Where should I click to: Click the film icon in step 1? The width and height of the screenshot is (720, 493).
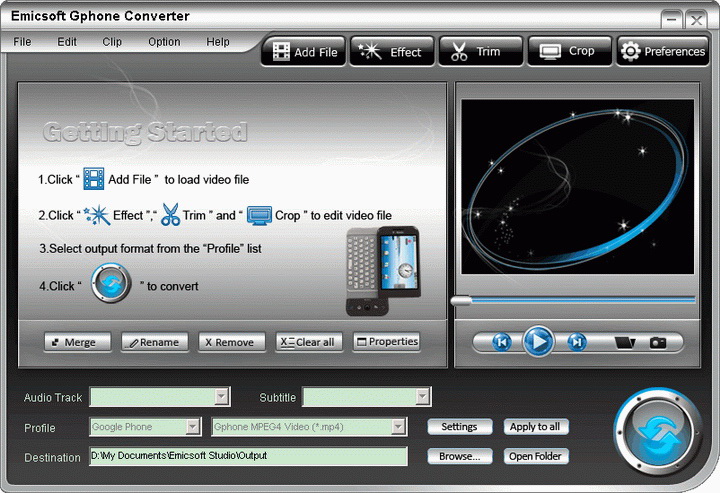[94, 179]
